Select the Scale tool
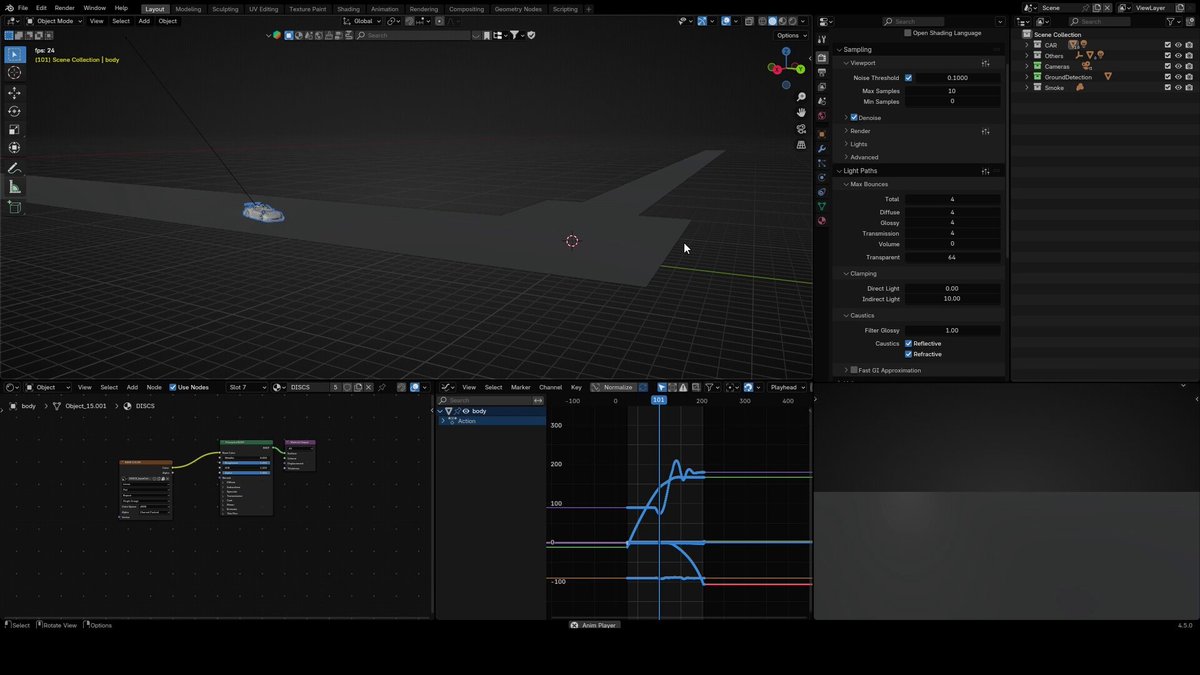 pos(14,129)
